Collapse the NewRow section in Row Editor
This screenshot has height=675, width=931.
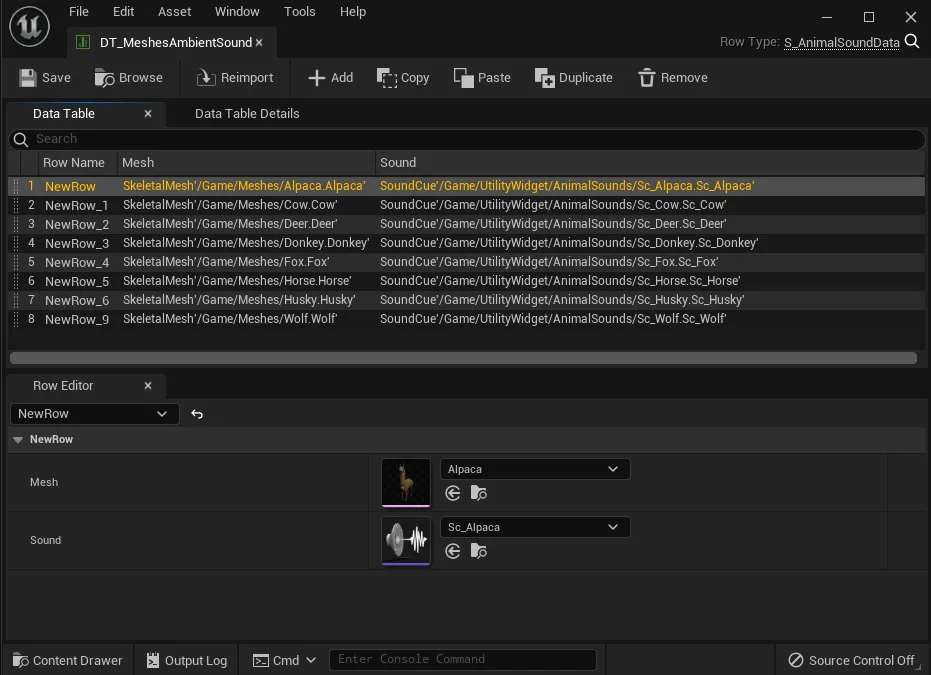click(18, 440)
